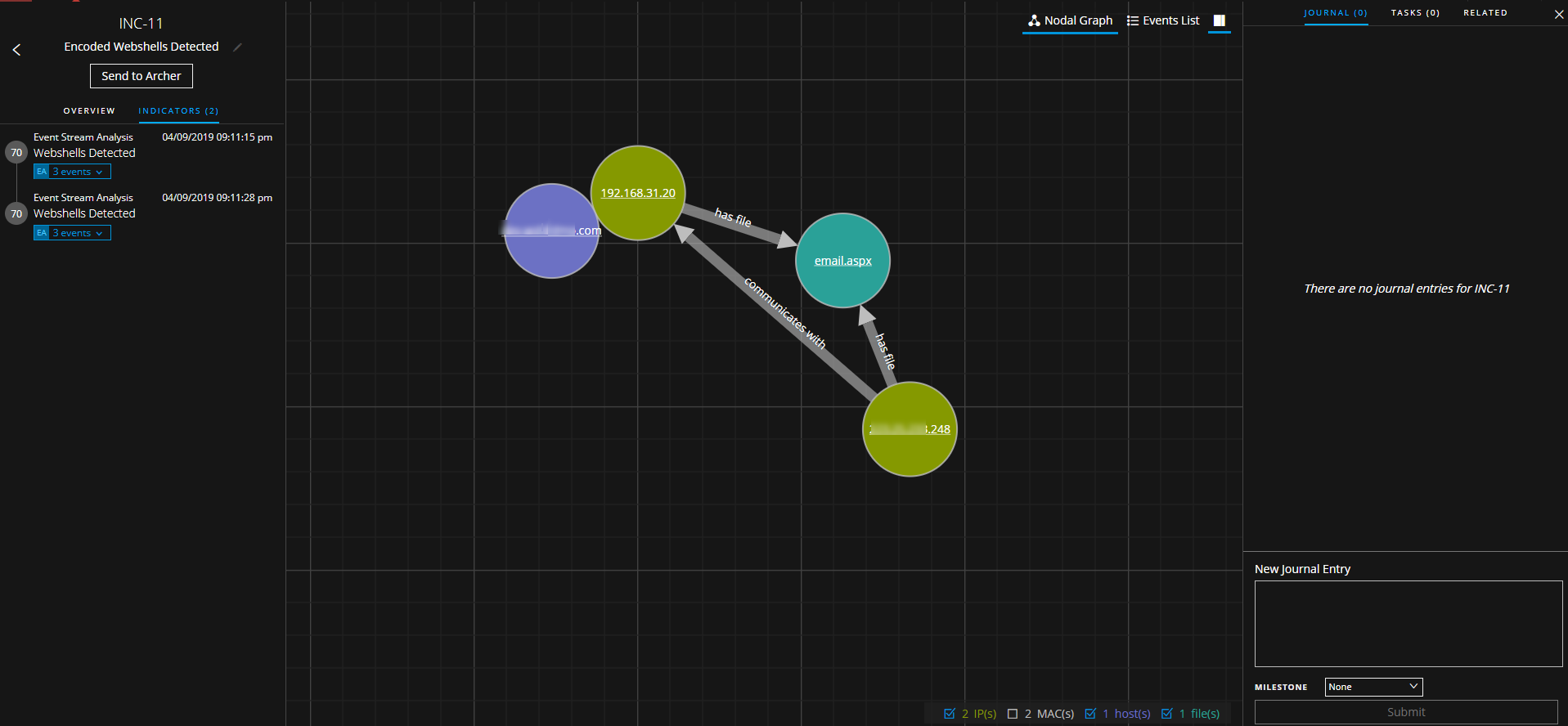The height and width of the screenshot is (726, 1568).
Task: Select the email.aspx file node
Action: [842, 261]
